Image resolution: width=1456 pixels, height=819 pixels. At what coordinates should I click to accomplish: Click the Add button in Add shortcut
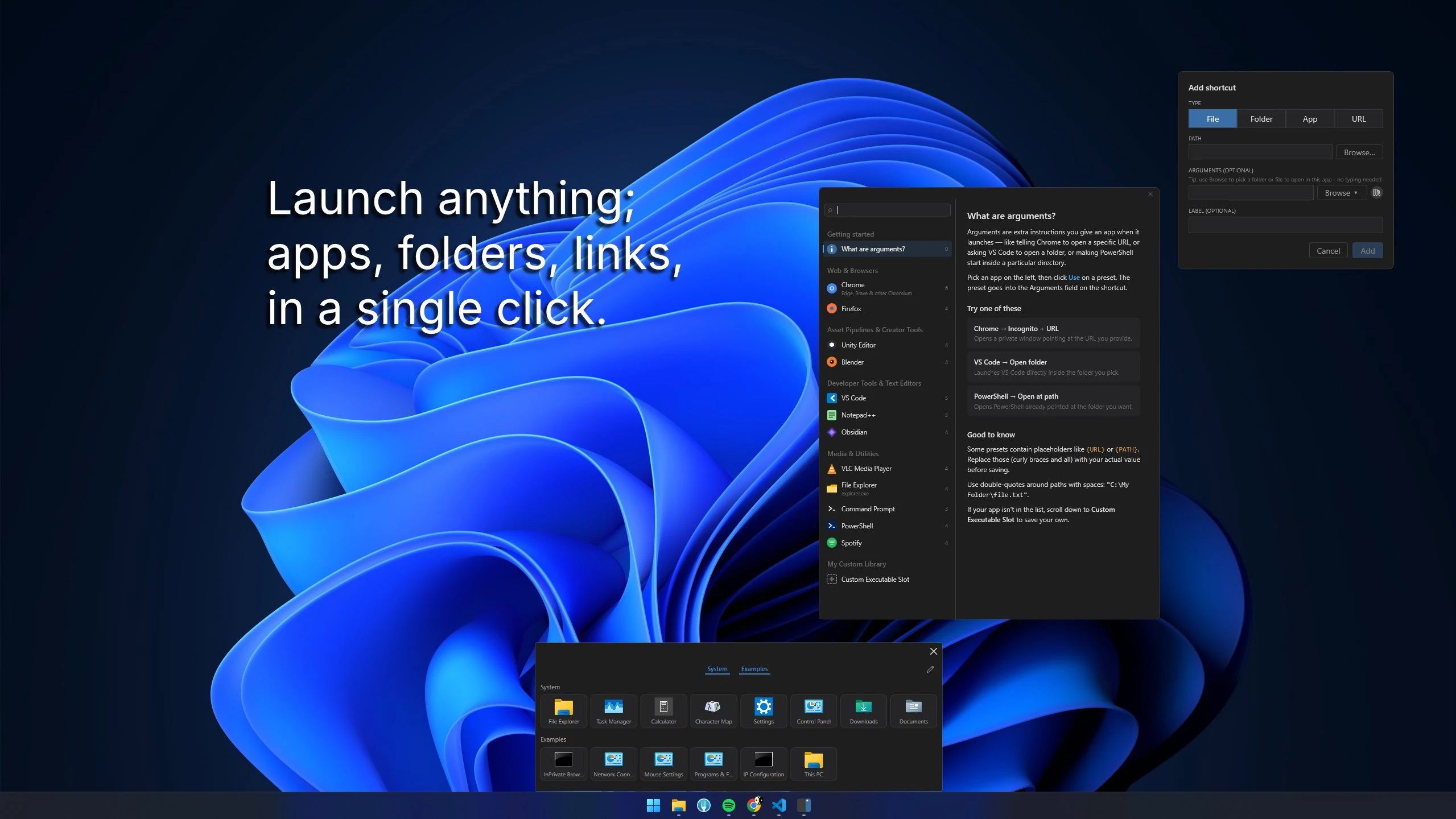tap(1368, 251)
